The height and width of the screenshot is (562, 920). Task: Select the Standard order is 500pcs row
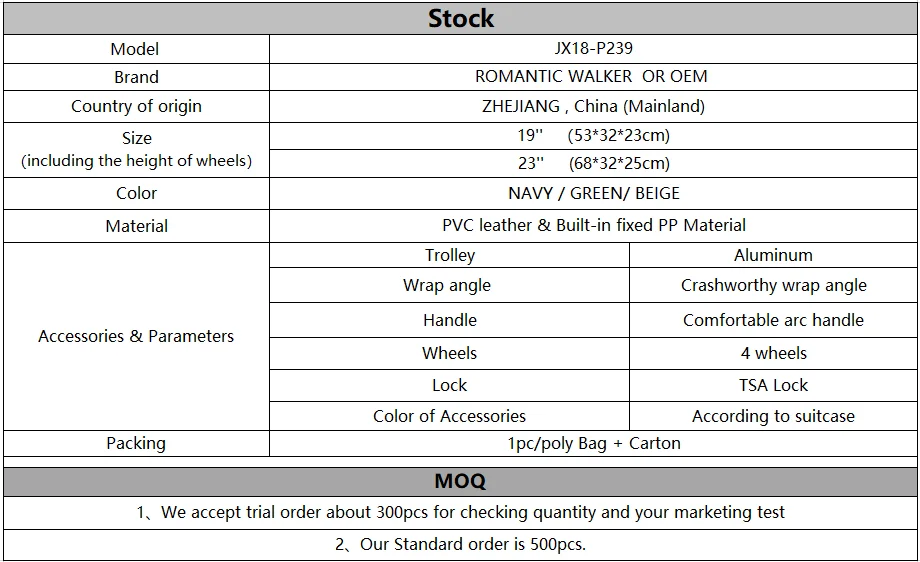(x=460, y=544)
